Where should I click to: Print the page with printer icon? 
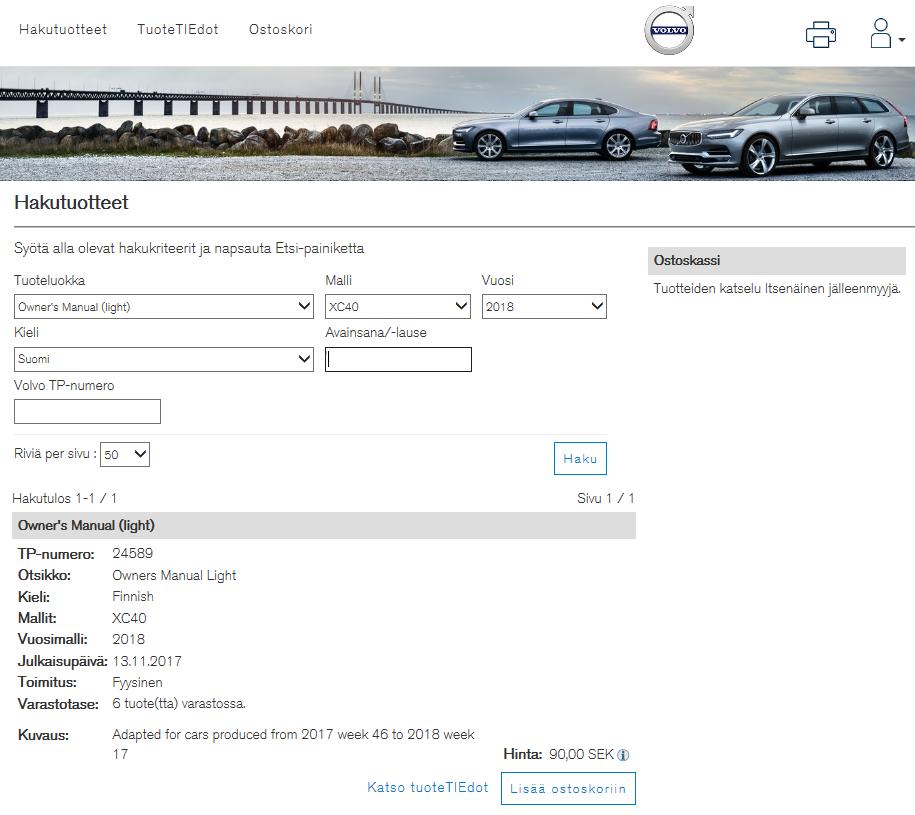(820, 34)
